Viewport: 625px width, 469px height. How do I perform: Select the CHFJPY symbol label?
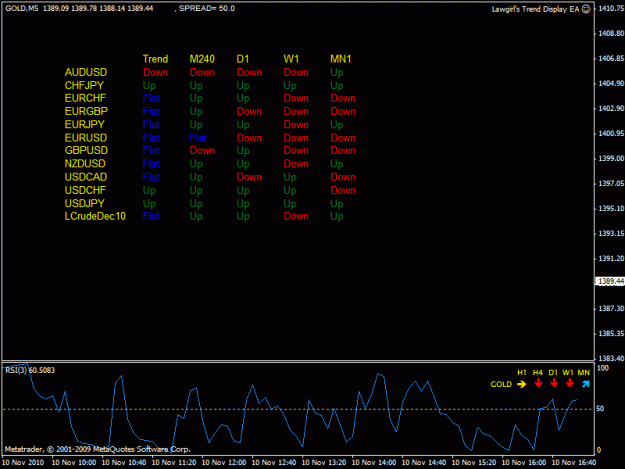coord(84,85)
